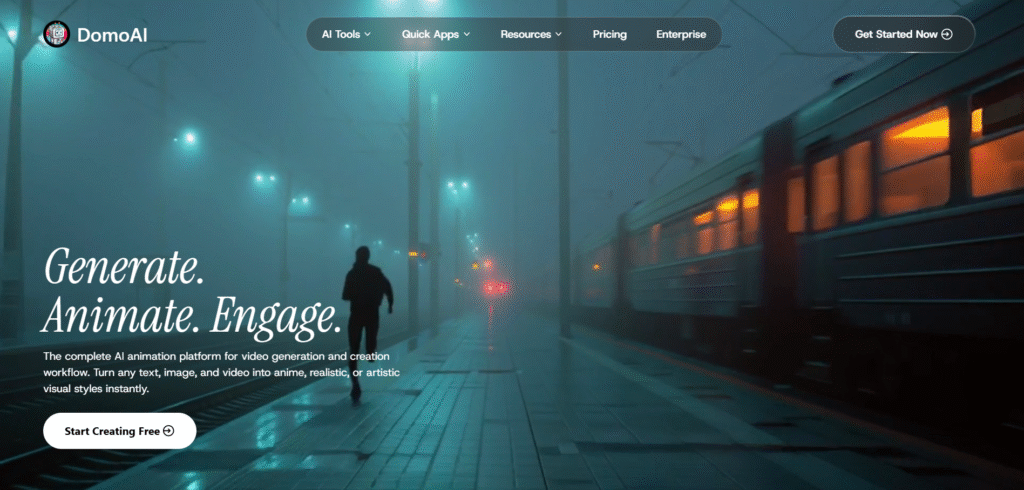Open the AI Tools menu

[x=340, y=34]
